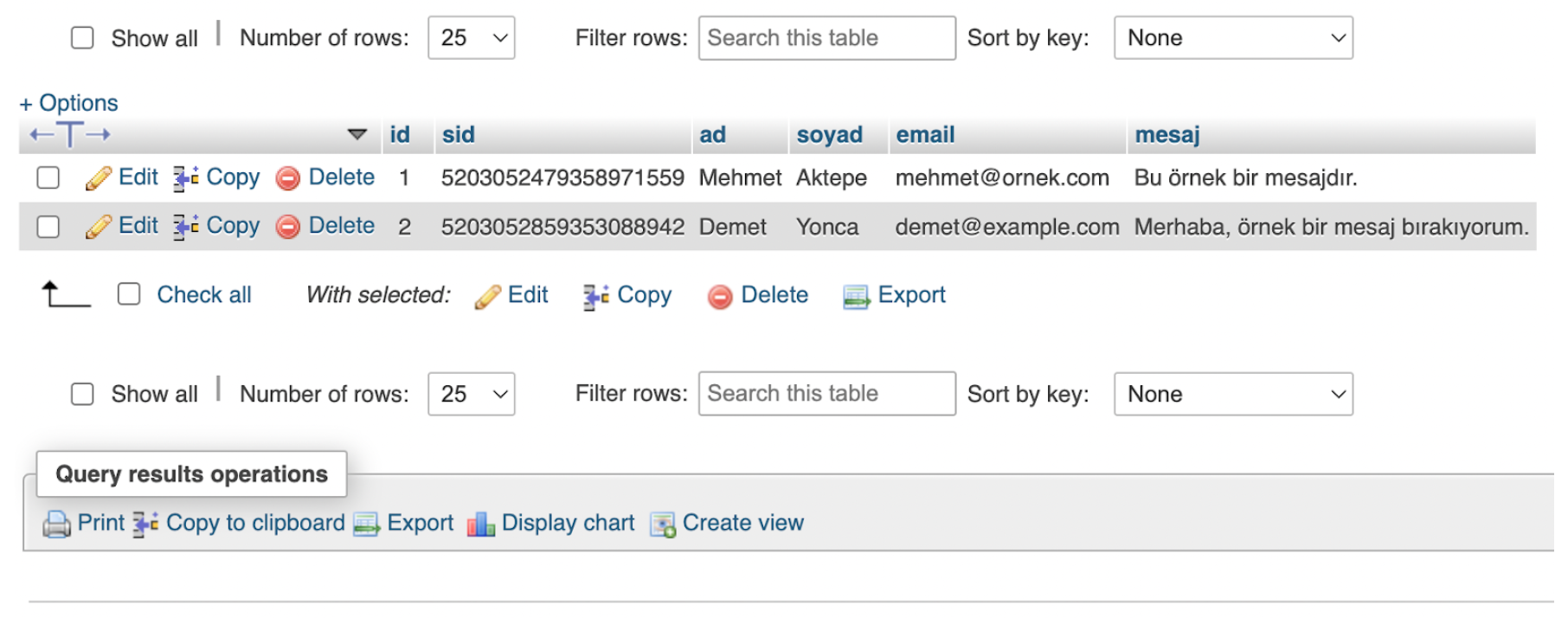1568x618 pixels.
Task: Click the pencil Edit icon for Mehmet's row
Action: click(x=99, y=178)
